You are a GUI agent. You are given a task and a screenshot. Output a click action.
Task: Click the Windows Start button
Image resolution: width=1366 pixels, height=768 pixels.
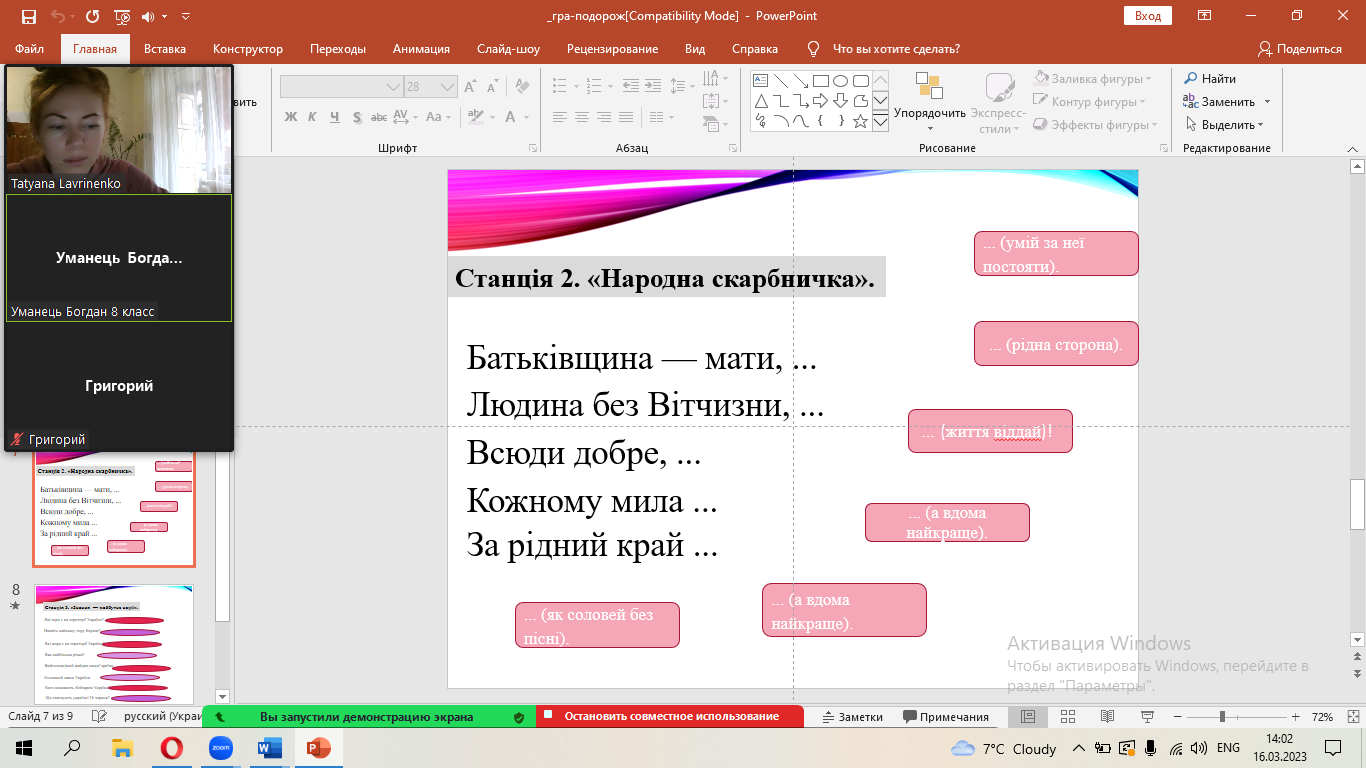click(x=24, y=747)
